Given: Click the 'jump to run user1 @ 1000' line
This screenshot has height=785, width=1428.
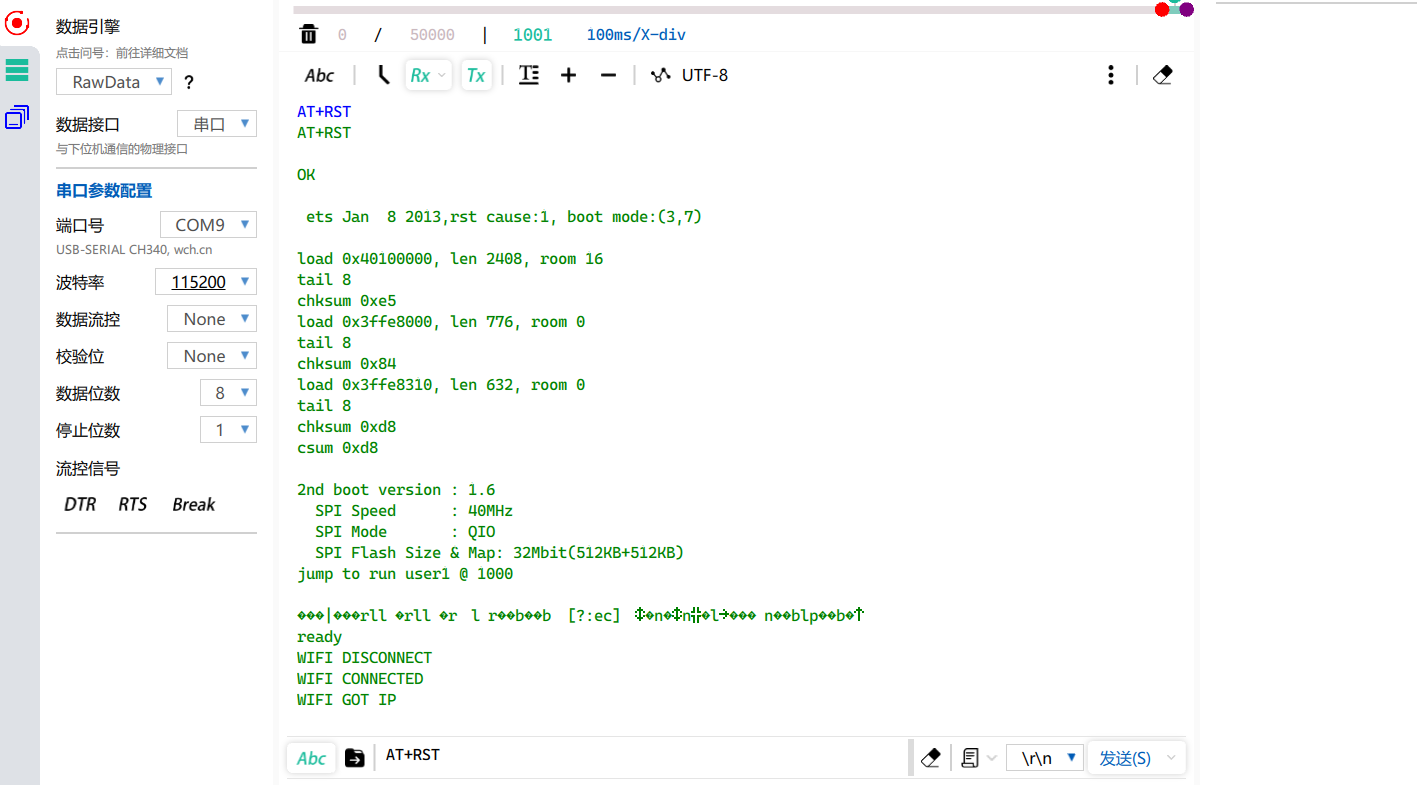Looking at the screenshot, I should 405,574.
